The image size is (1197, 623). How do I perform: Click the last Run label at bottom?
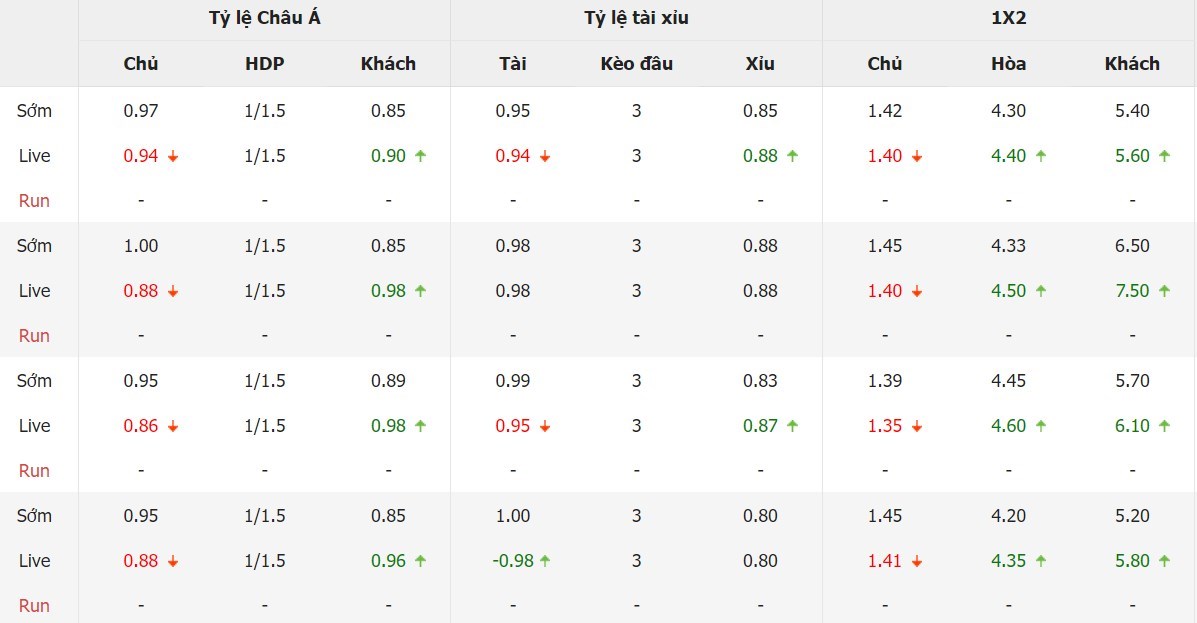coord(34,605)
